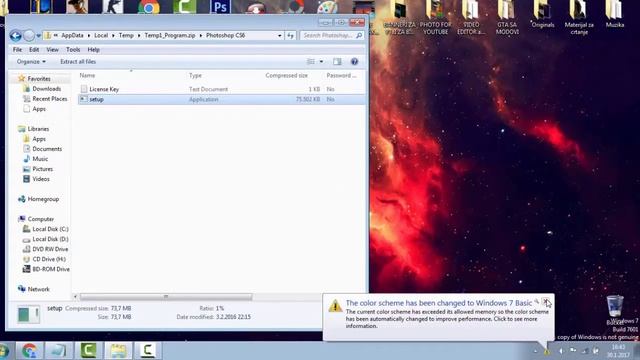Open the Music library

coord(40,159)
